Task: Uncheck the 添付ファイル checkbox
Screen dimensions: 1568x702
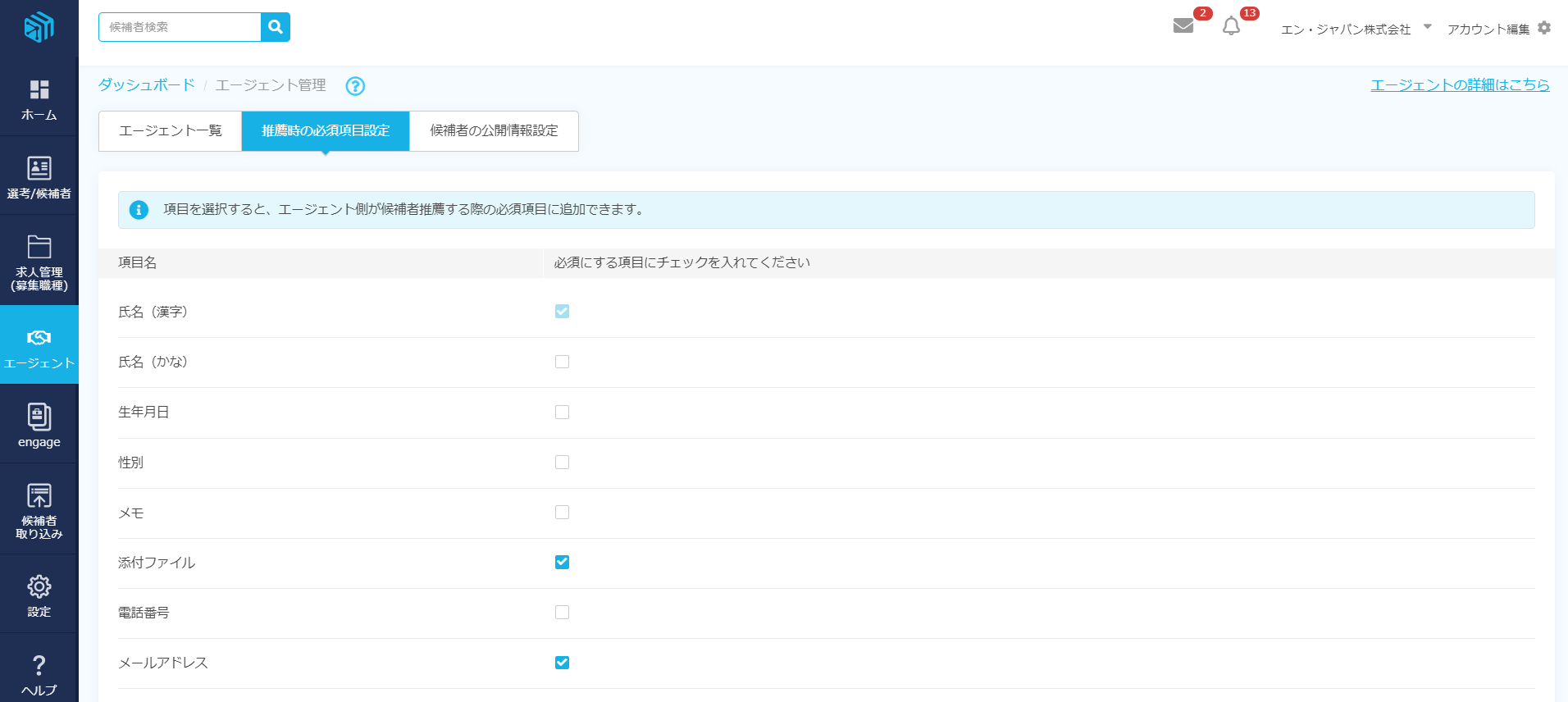Action: pyautogui.click(x=562, y=563)
